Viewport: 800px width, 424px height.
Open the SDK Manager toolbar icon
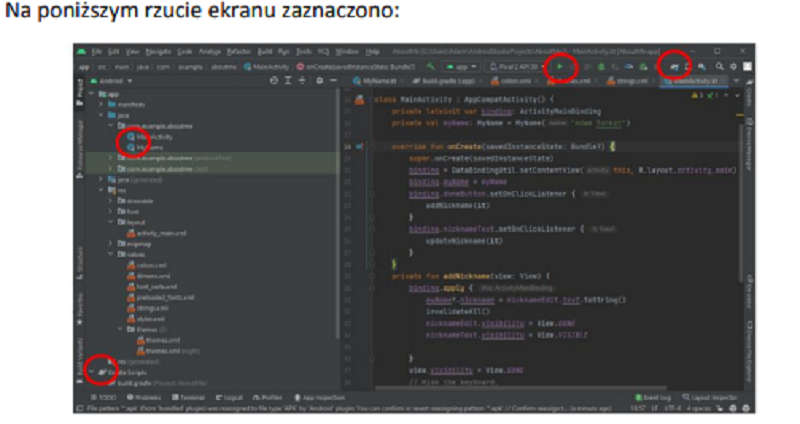(702, 67)
